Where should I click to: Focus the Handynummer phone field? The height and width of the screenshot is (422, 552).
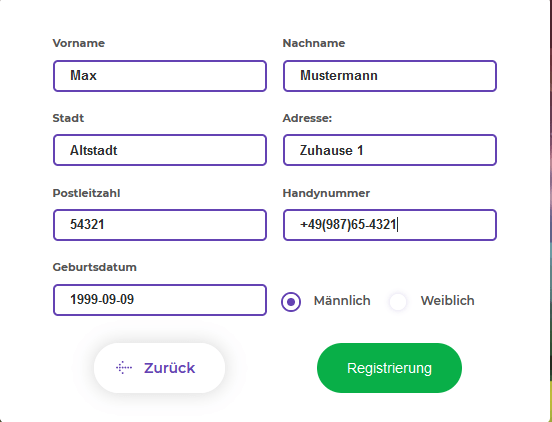pyautogui.click(x=390, y=225)
